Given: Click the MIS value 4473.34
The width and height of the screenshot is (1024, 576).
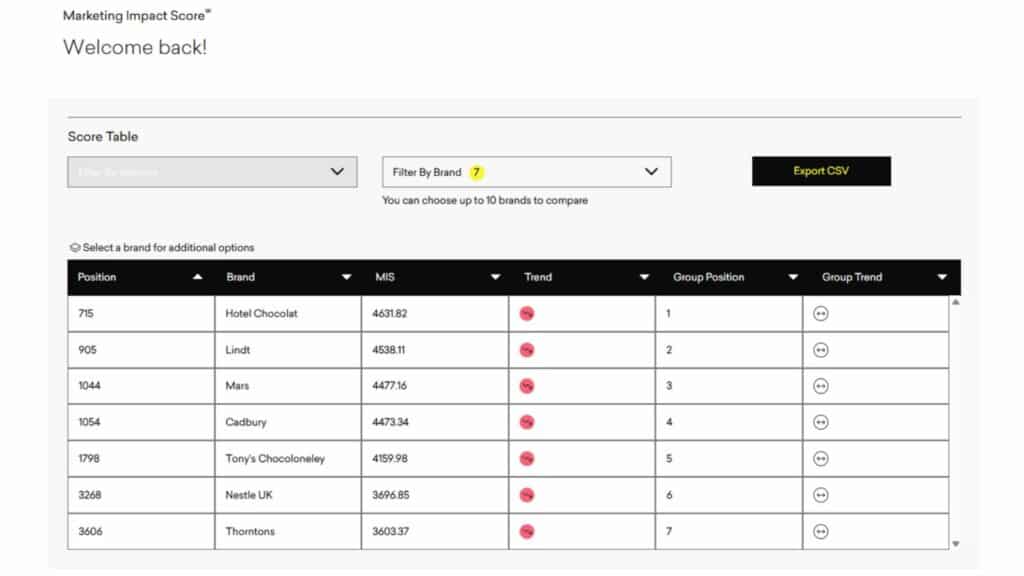Looking at the screenshot, I should click(x=391, y=422).
